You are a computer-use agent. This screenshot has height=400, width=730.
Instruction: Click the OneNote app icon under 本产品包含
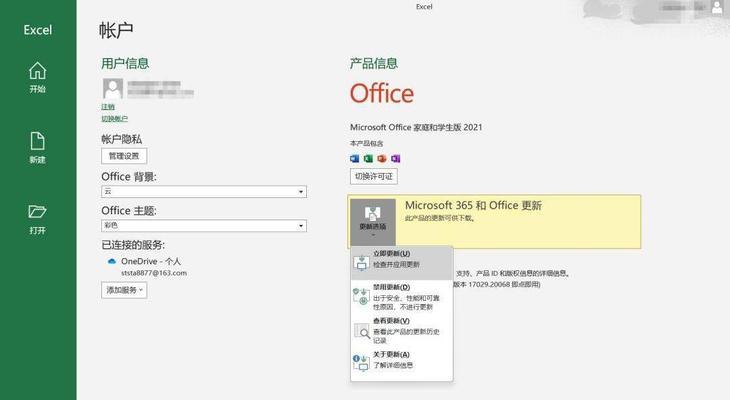pyautogui.click(x=396, y=159)
